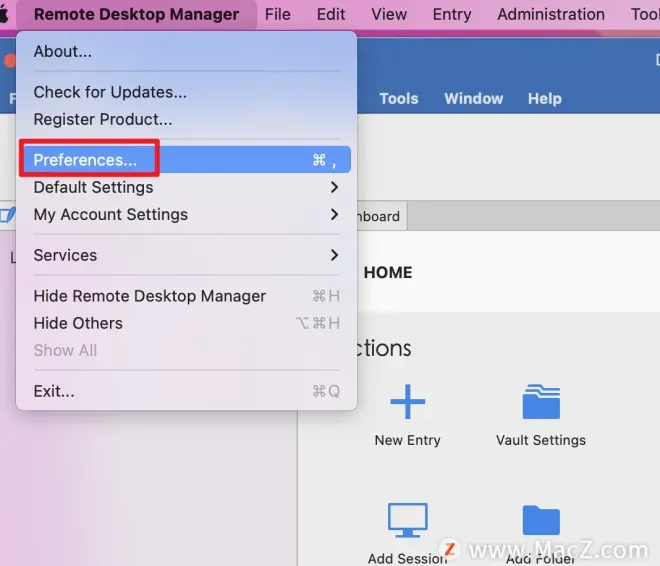Open Window tab in app window
This screenshot has height=566, width=660.
[474, 98]
